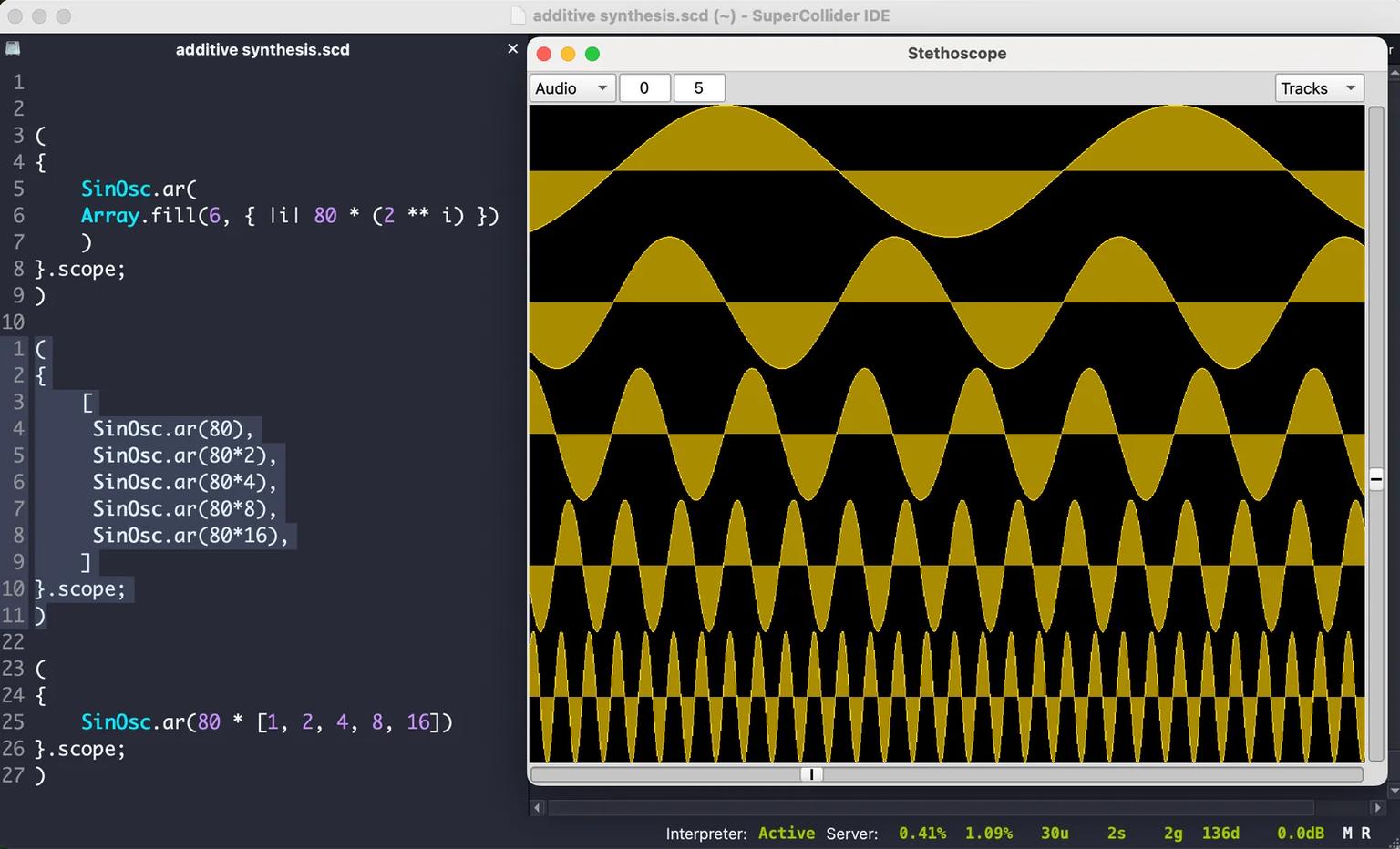Click the synth count 2s
Viewport: 1400px width, 849px height.
point(1117,833)
